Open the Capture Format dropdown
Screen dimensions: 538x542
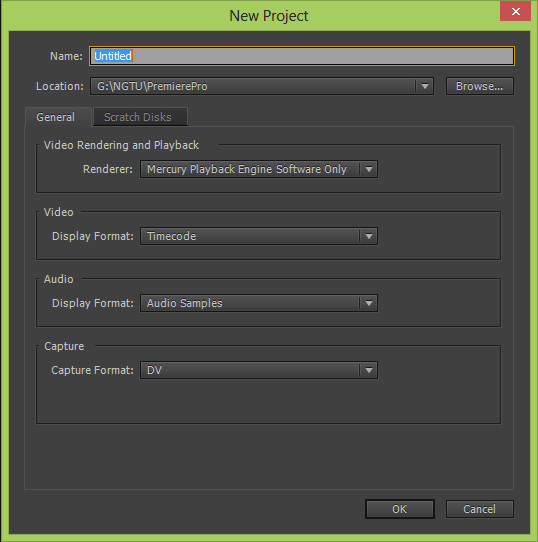click(x=259, y=370)
